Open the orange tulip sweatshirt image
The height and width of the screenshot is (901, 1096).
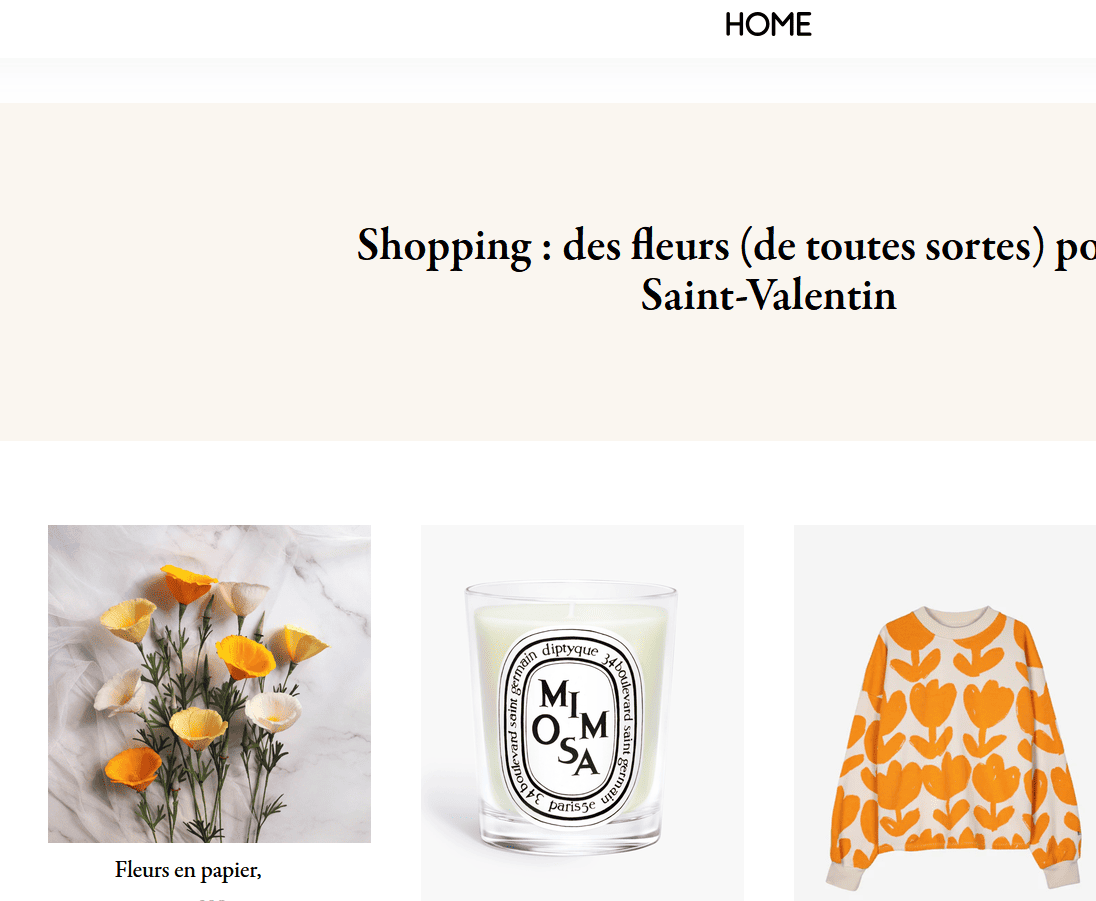pos(945,713)
